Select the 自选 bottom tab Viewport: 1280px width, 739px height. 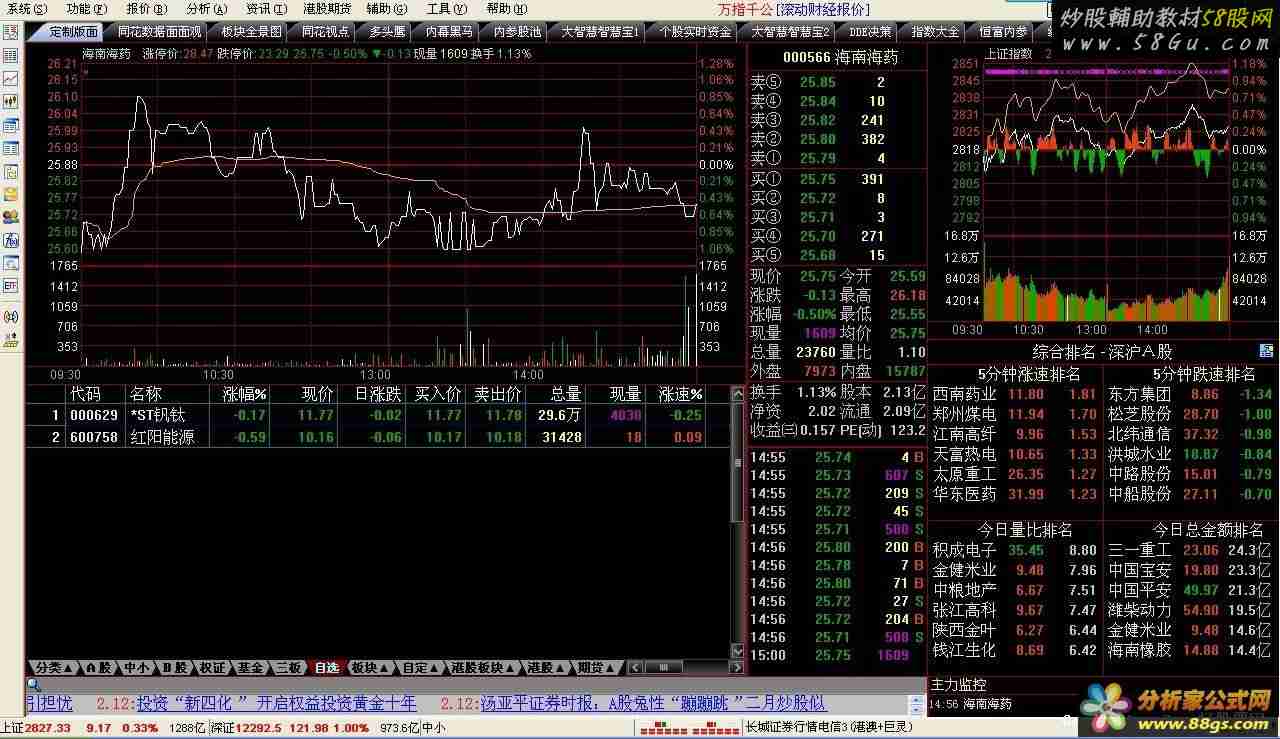pyautogui.click(x=327, y=667)
